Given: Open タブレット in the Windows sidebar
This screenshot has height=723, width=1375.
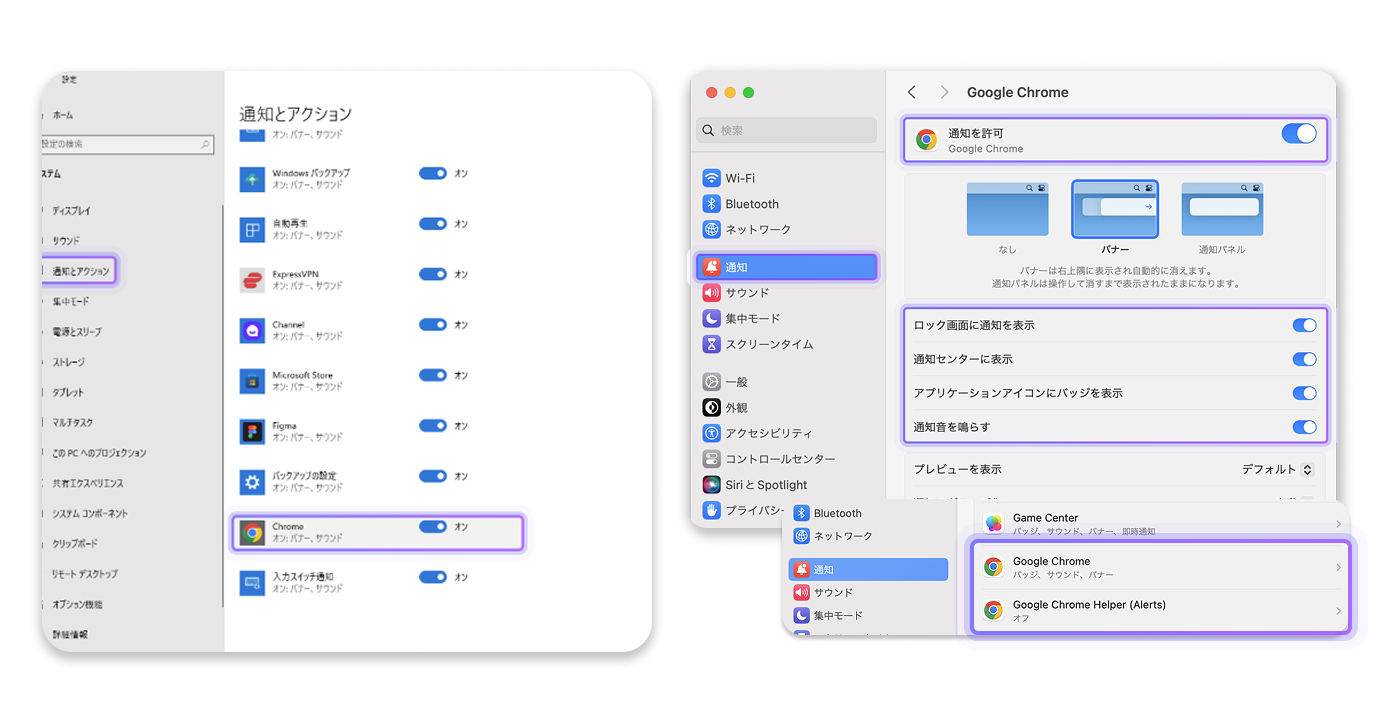Looking at the screenshot, I should [x=69, y=392].
